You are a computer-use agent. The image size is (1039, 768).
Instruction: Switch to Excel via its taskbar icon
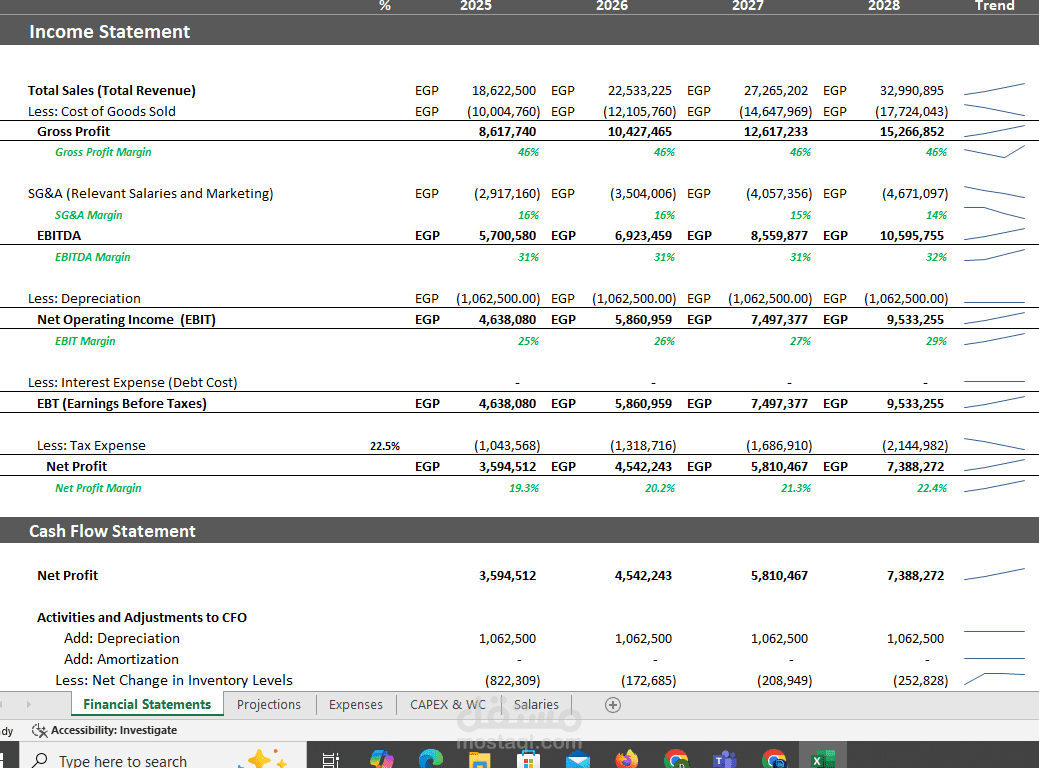tap(823, 759)
